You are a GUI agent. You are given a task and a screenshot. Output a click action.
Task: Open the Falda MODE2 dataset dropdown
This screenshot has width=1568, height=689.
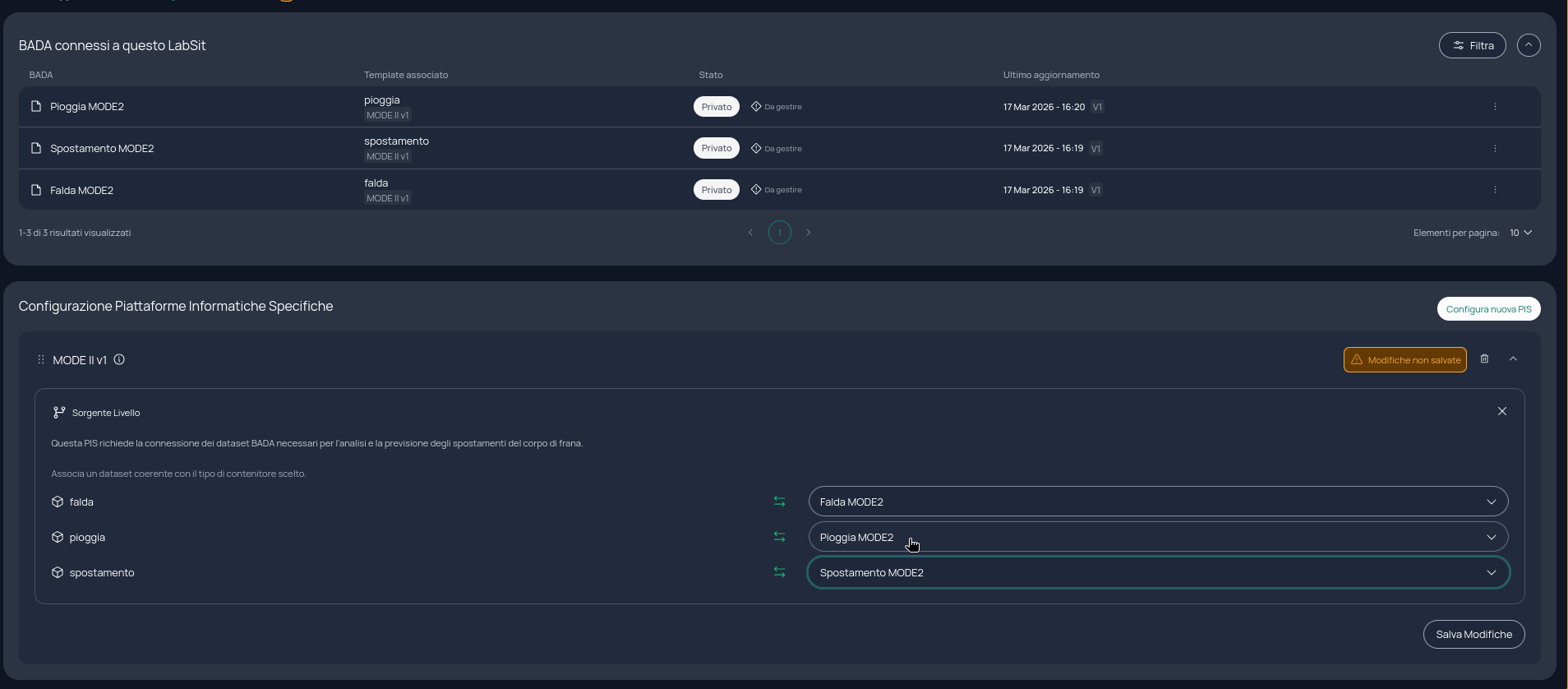[1158, 502]
